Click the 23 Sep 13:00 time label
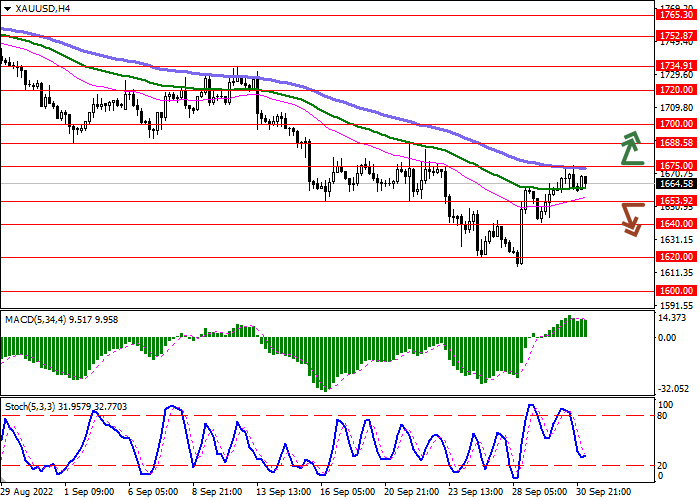Image resolution: width=700 pixels, height=500 pixels. [x=476, y=492]
